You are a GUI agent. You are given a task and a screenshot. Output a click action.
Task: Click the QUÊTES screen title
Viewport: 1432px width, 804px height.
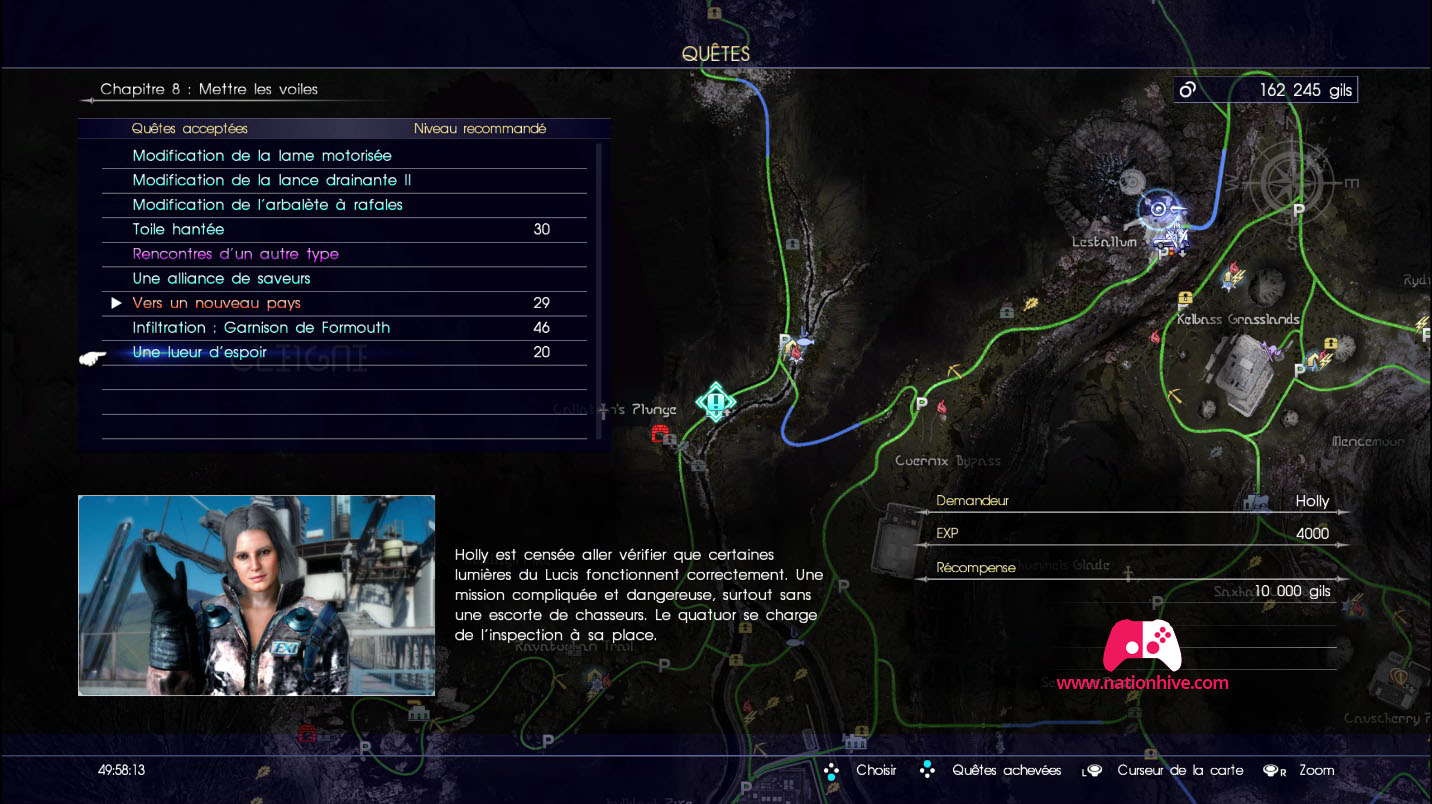(x=716, y=54)
